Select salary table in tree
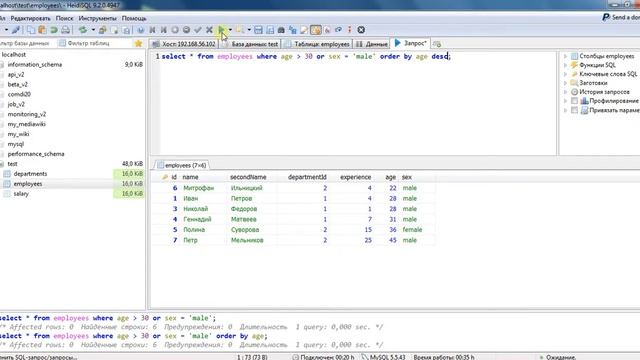640x360 pixels. [x=21, y=194]
